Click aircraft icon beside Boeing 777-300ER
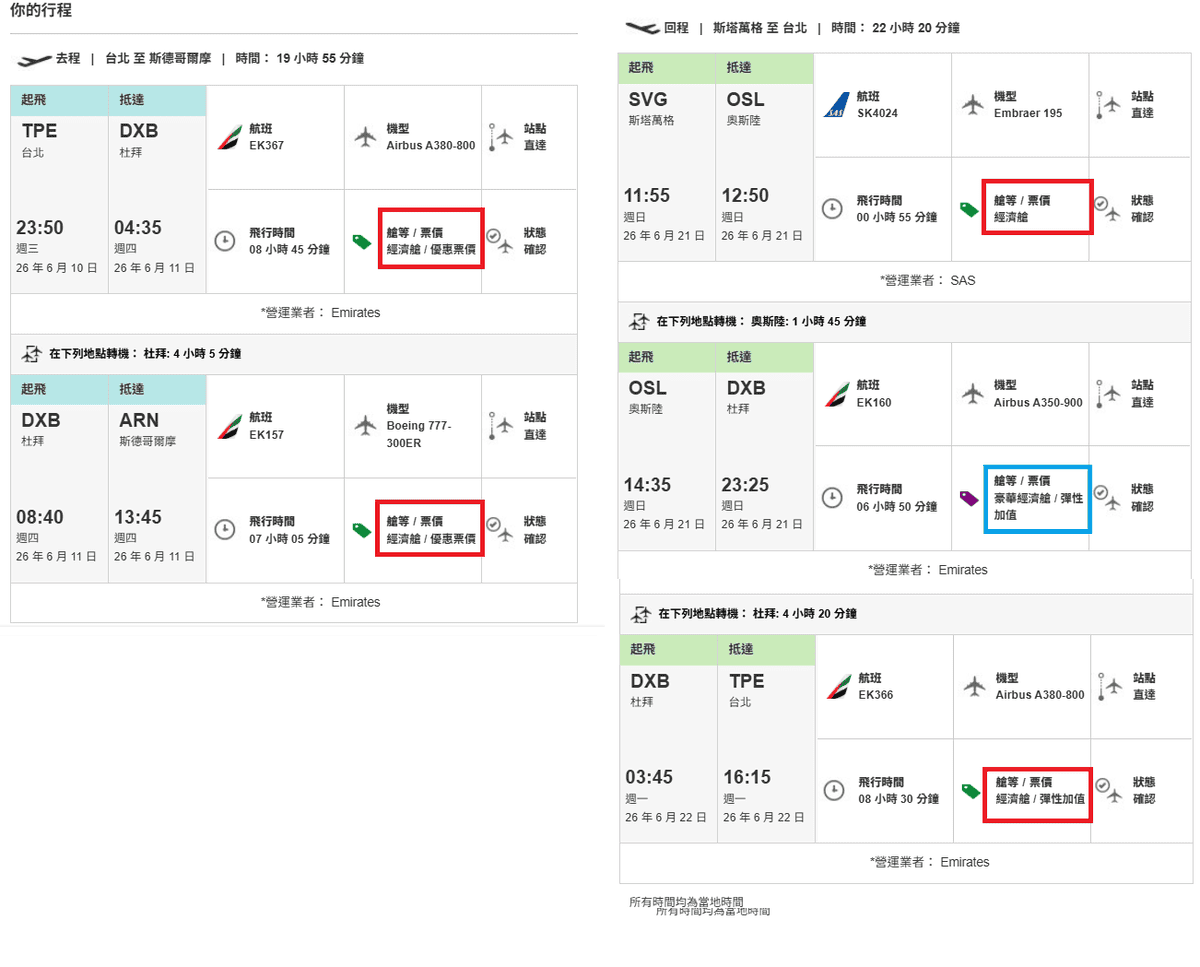Viewport: 1200px width, 967px height. pyautogui.click(x=365, y=426)
